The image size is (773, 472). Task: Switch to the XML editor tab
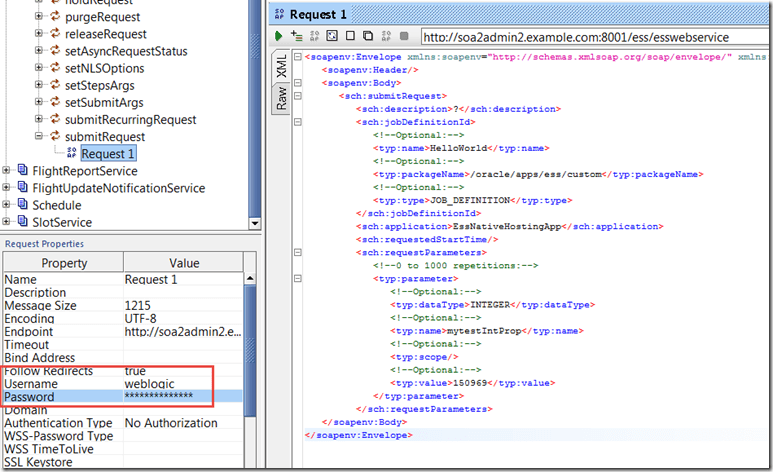(x=282, y=65)
